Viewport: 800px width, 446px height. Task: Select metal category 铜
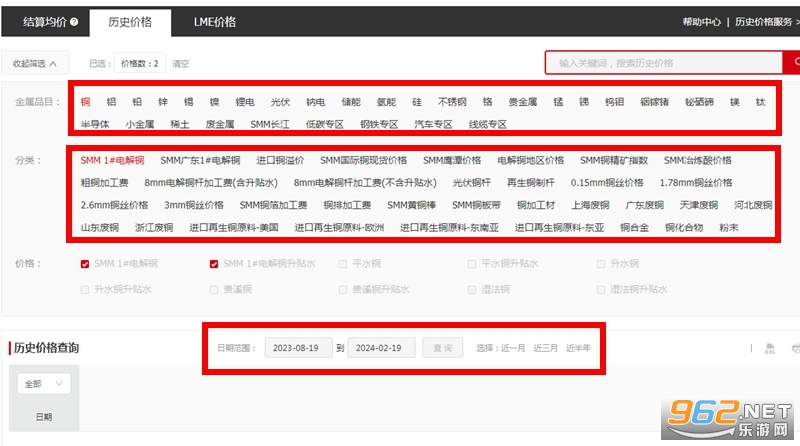(x=85, y=102)
